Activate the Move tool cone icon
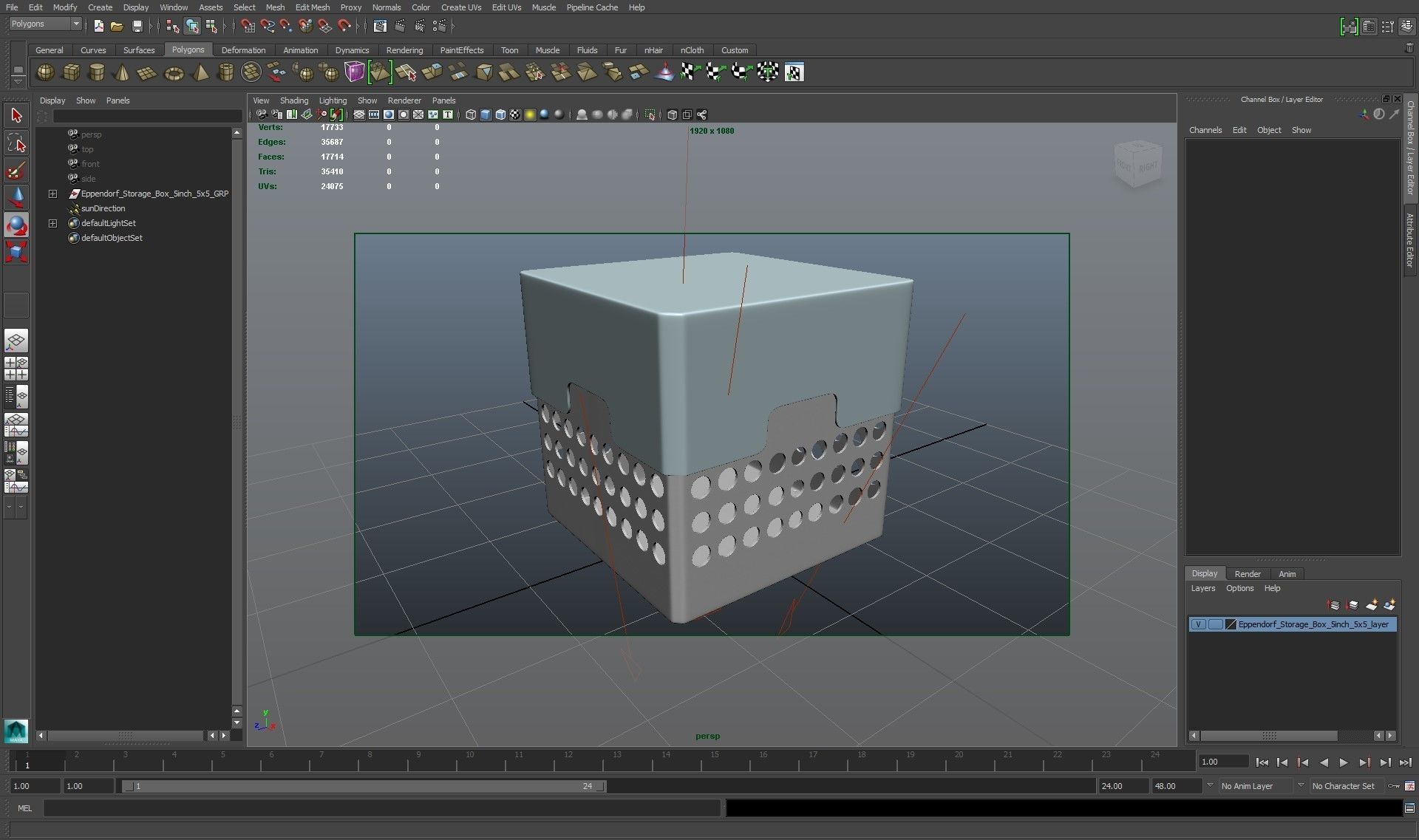The width and height of the screenshot is (1419, 840). point(16,197)
